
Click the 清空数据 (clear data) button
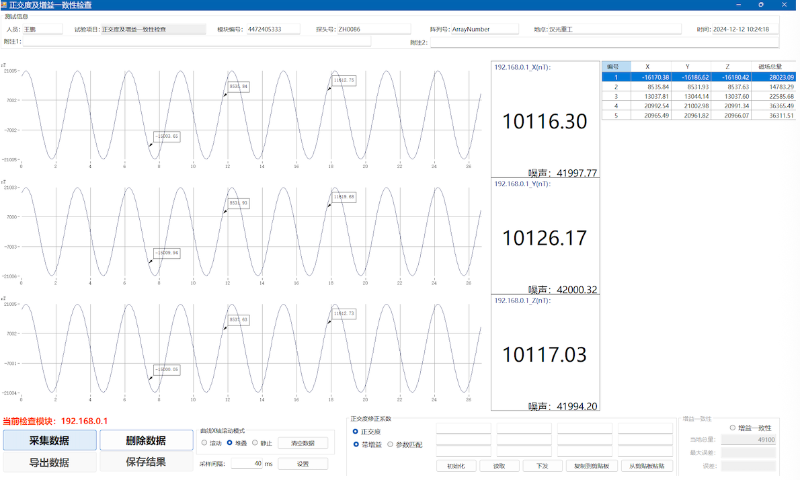302,443
